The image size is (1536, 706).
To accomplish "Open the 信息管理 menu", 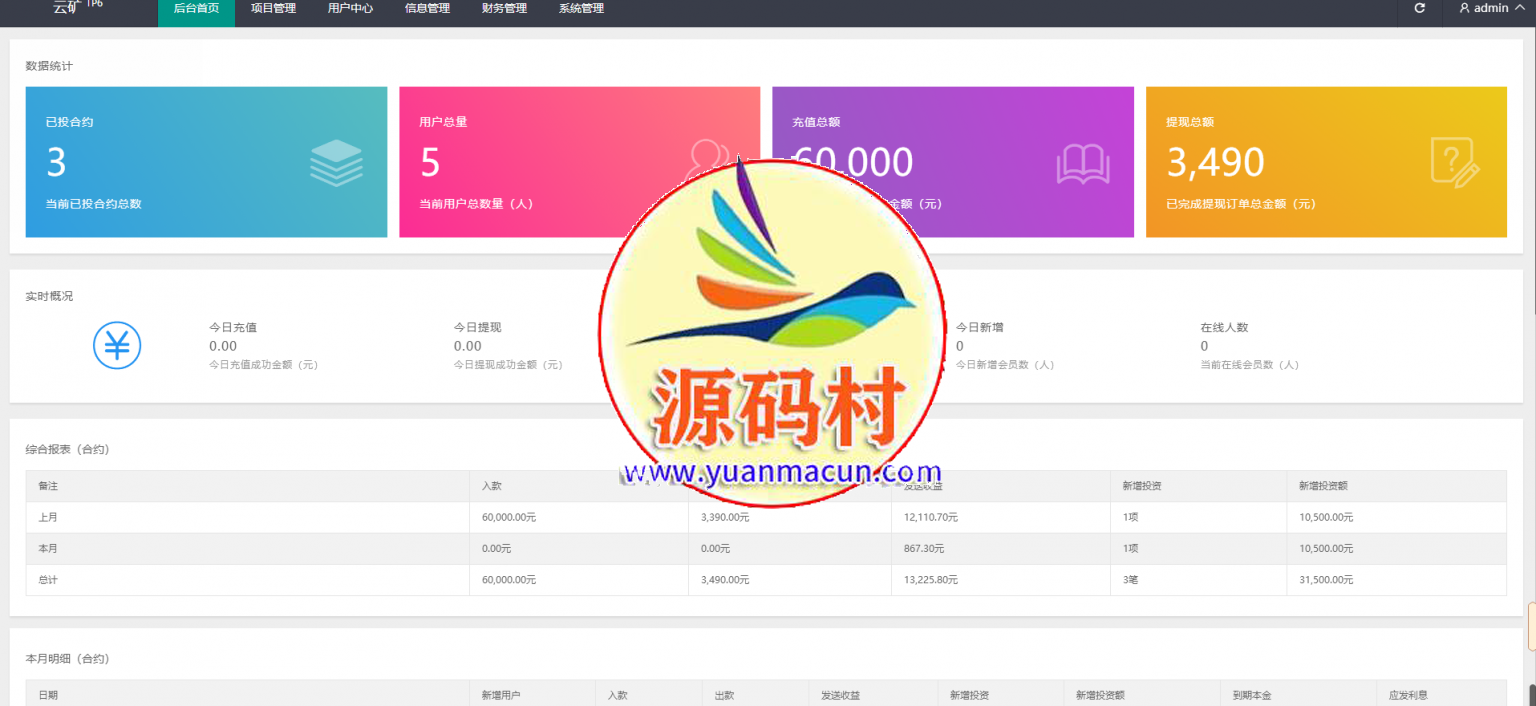I will point(427,7).
